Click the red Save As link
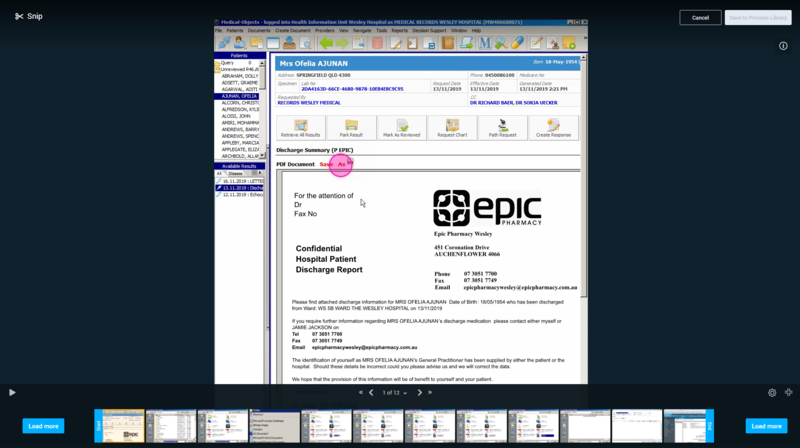The image size is (800, 448). point(333,164)
